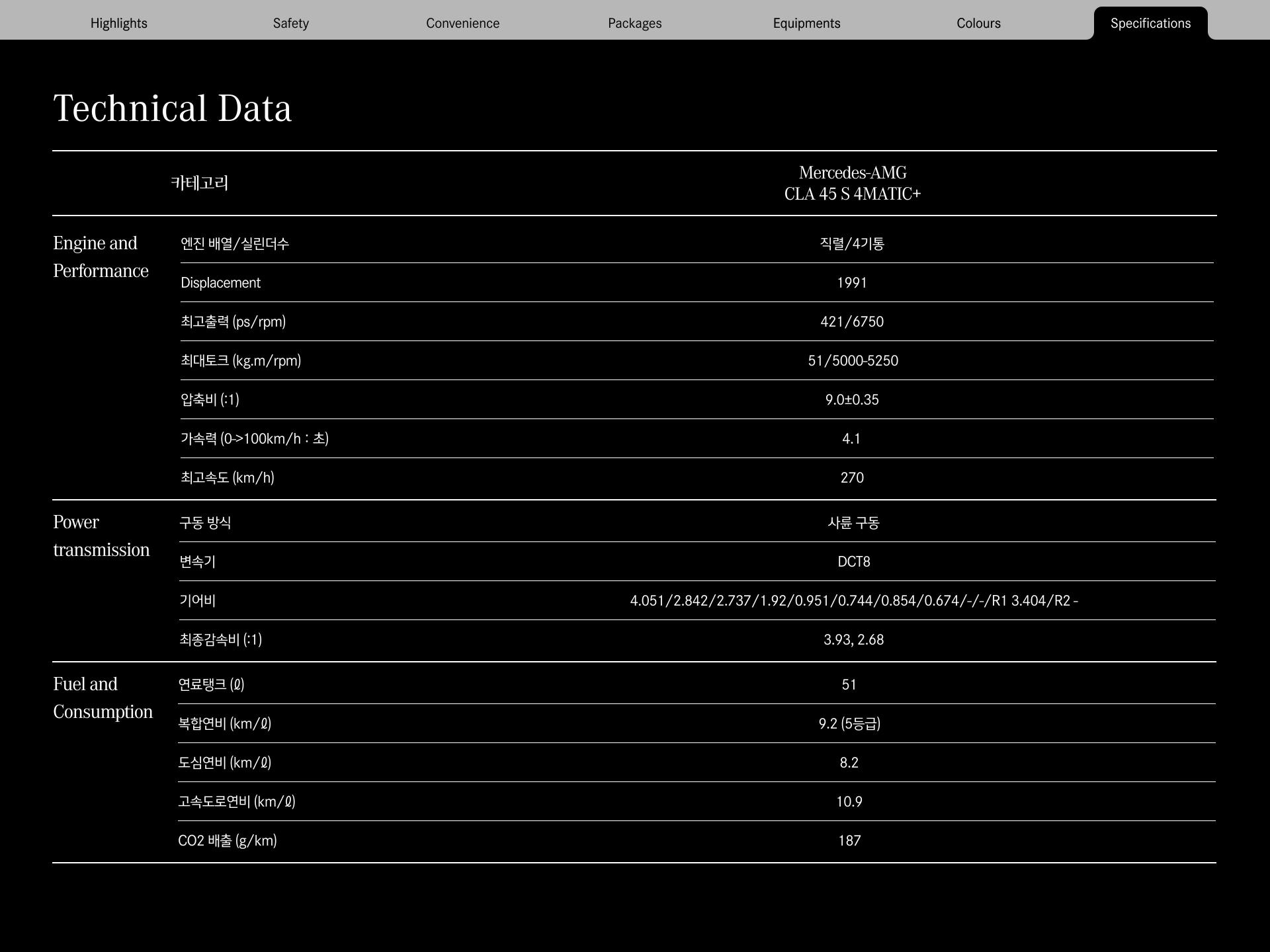The image size is (1270, 952).
Task: Click the 최종감속비 (:1) label
Action: (221, 640)
